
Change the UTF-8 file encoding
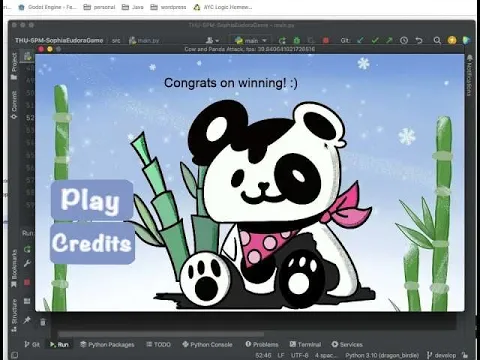(x=300, y=355)
